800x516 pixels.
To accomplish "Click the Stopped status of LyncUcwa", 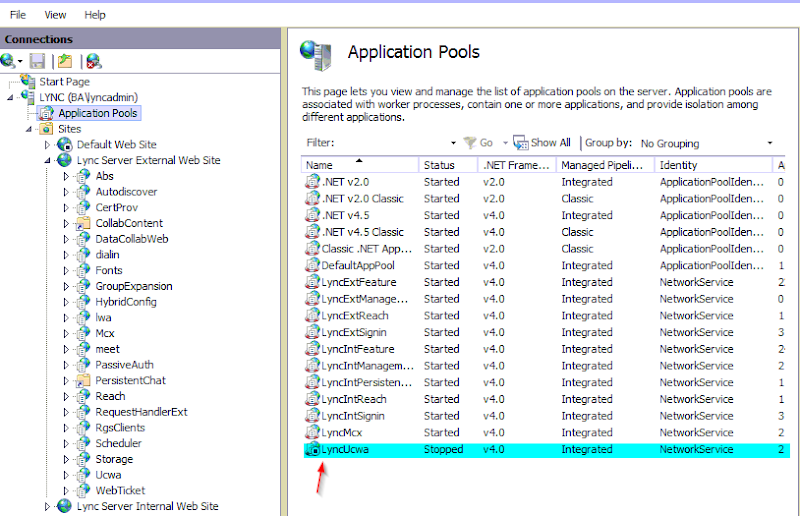I will coord(443,450).
